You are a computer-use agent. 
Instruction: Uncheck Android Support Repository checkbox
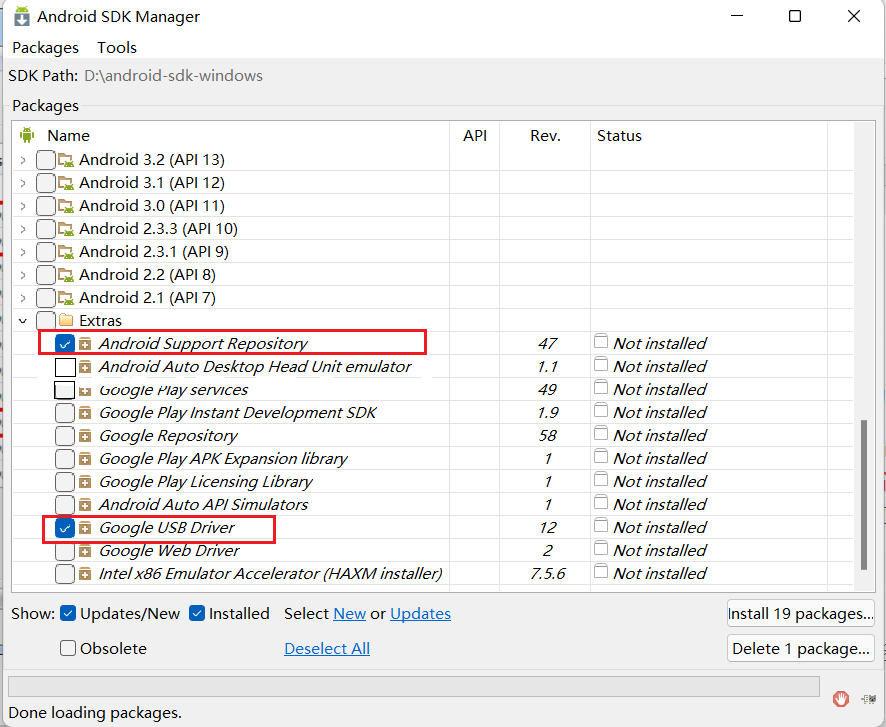point(64,343)
